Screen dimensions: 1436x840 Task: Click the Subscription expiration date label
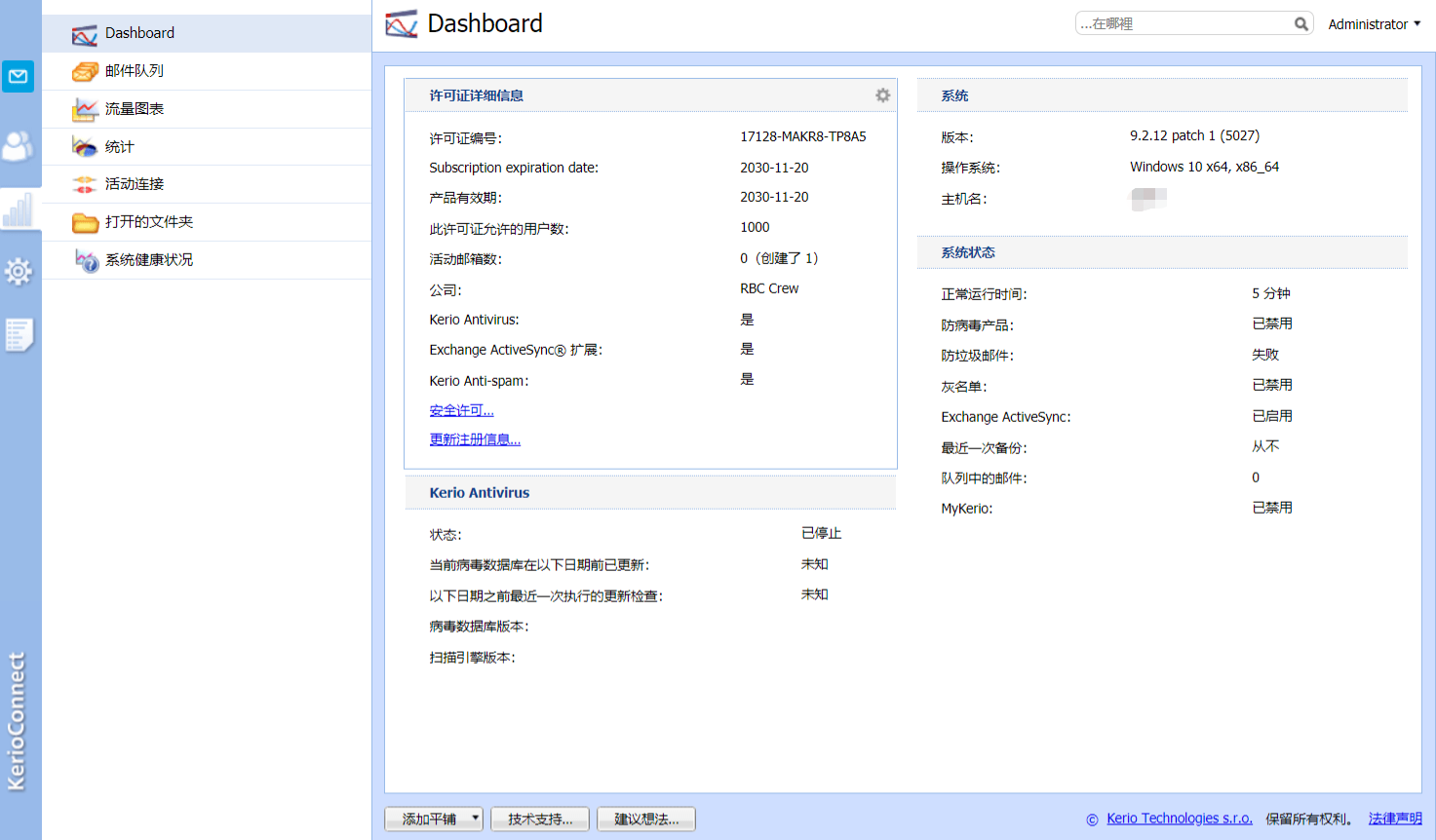(x=514, y=168)
